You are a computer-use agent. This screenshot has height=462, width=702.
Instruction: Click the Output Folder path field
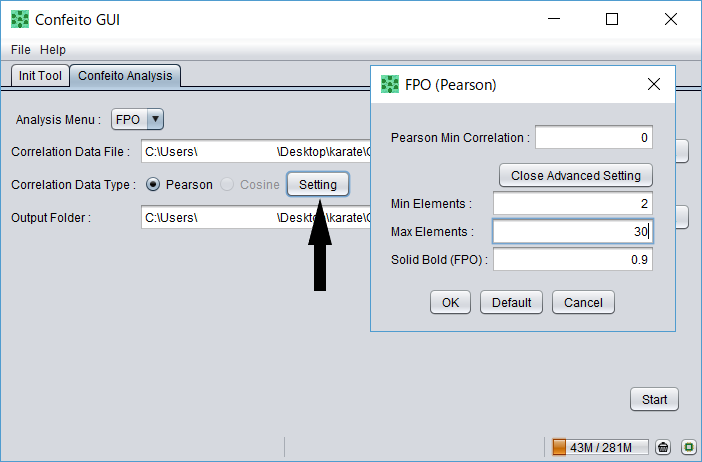pyautogui.click(x=256, y=218)
